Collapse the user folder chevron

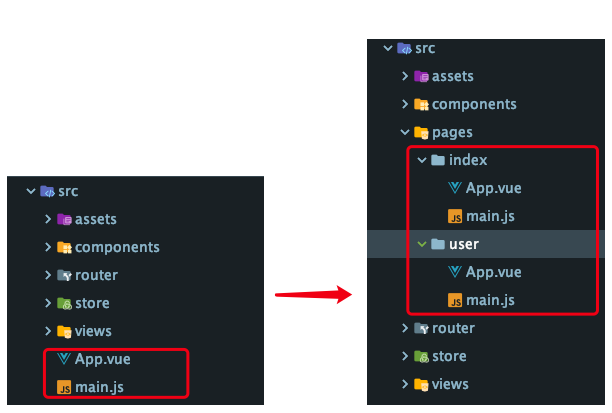pyautogui.click(x=422, y=244)
